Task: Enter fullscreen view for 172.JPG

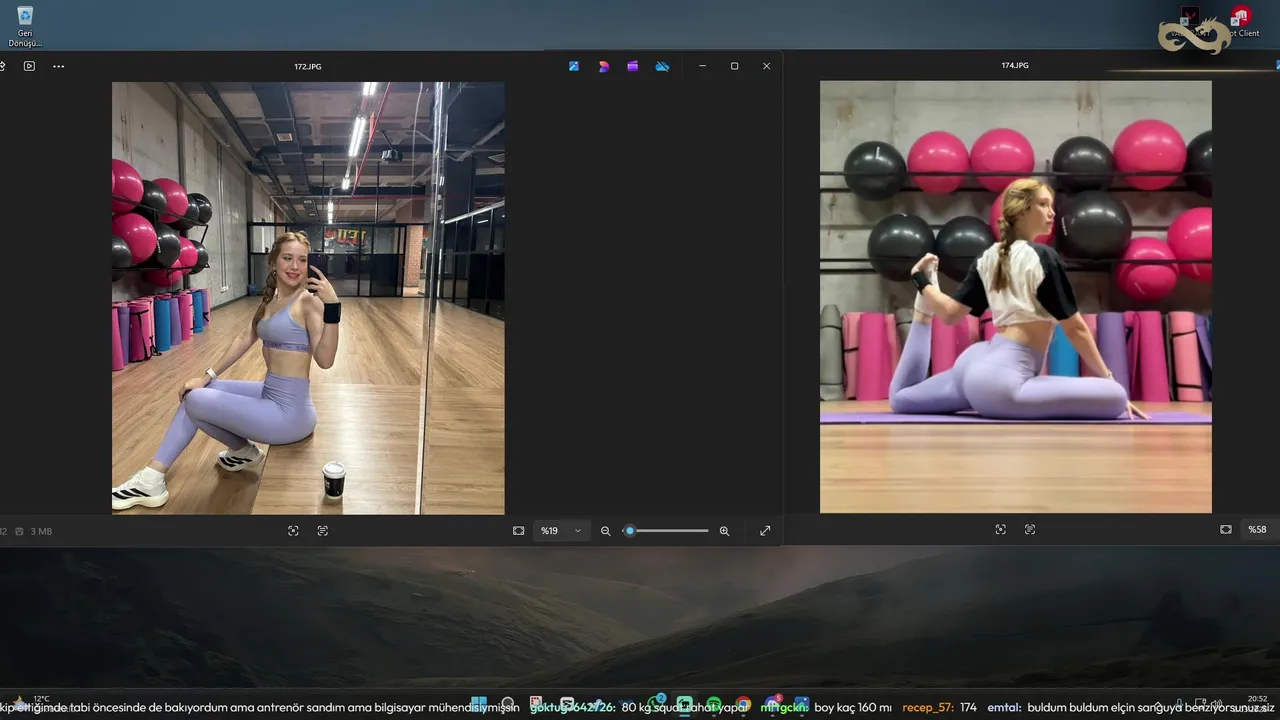Action: point(765,531)
